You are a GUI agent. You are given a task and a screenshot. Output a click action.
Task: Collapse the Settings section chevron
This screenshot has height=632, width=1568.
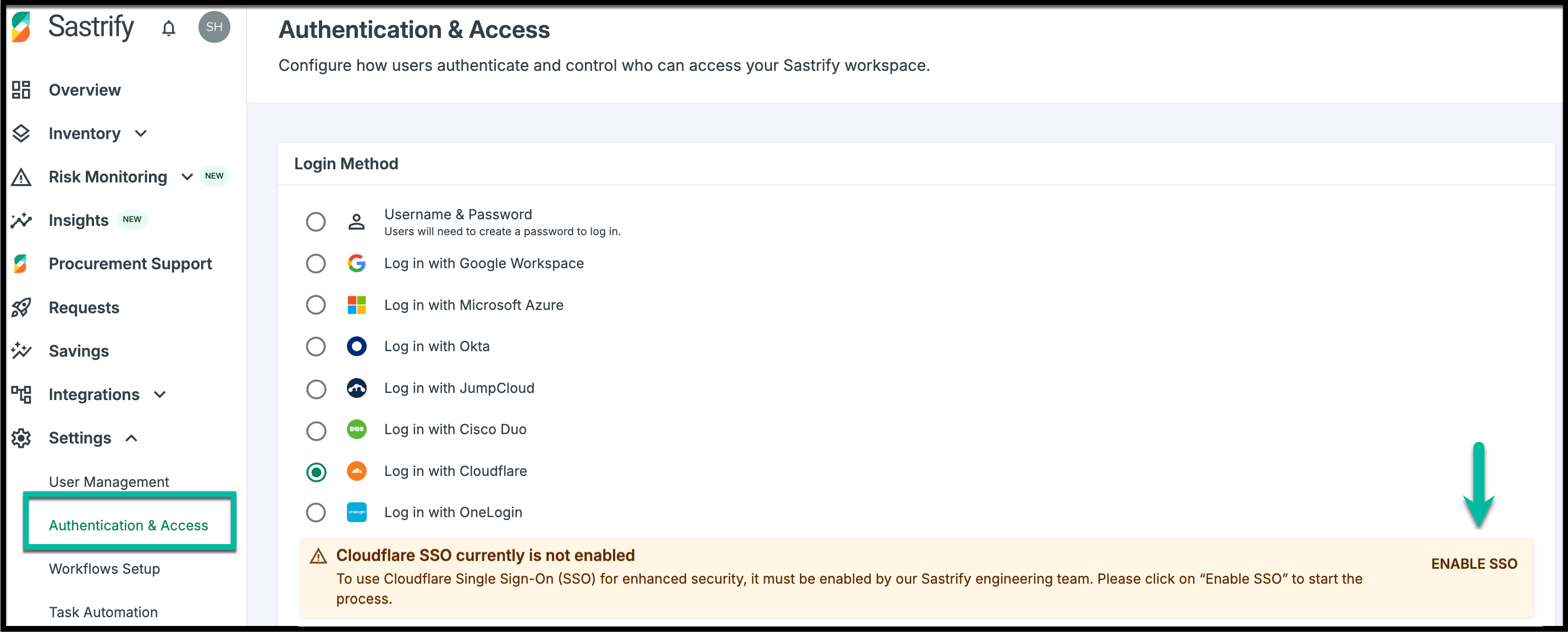click(131, 439)
